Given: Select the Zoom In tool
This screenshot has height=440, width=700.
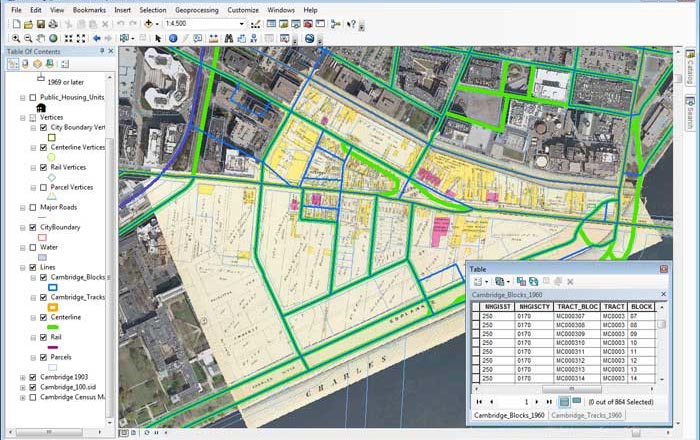Looking at the screenshot, I should point(16,39).
